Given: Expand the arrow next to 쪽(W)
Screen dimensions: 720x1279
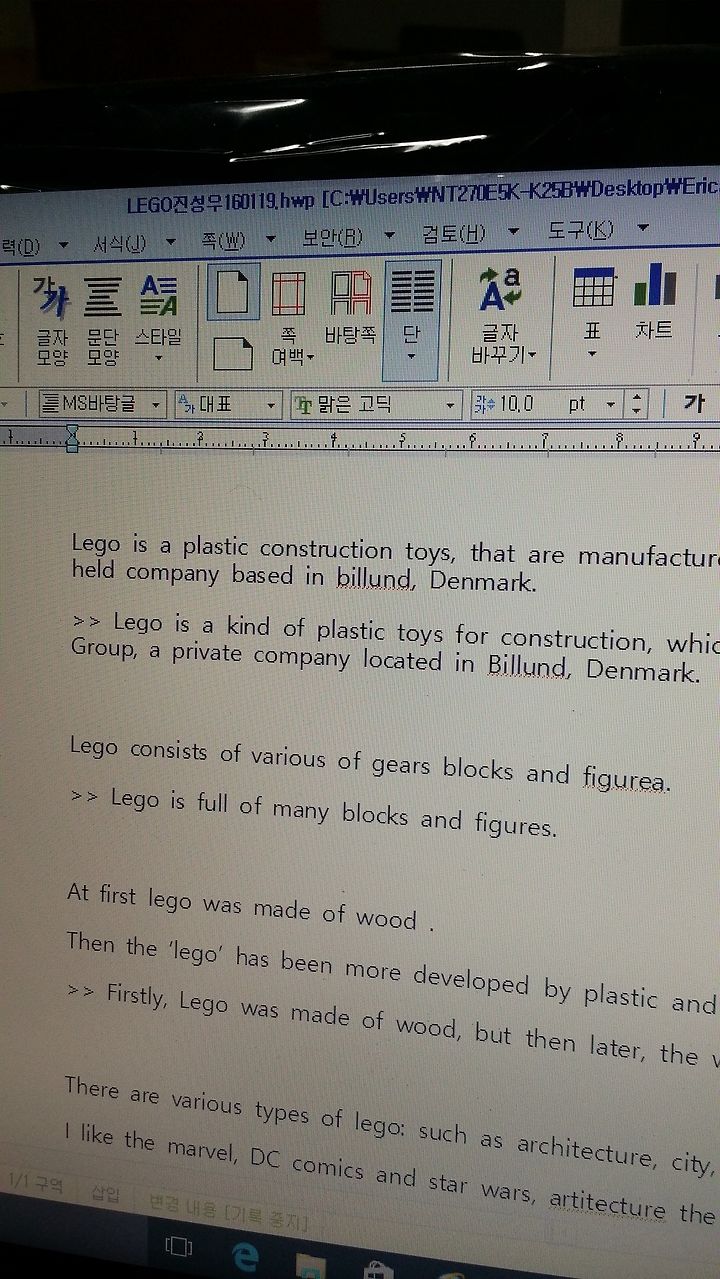Looking at the screenshot, I should pyautogui.click(x=270, y=240).
